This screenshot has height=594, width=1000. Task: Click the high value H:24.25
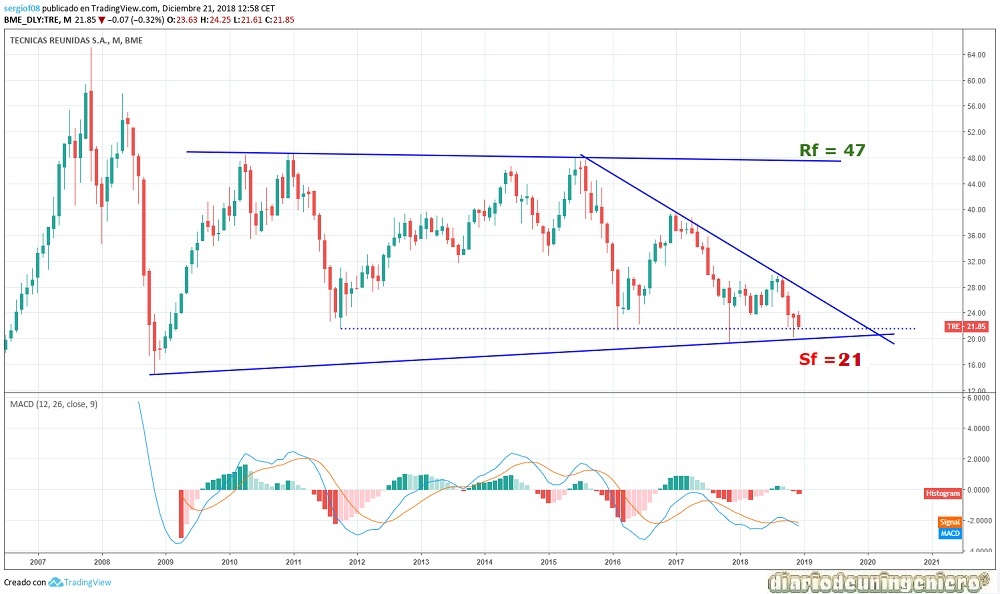216,20
